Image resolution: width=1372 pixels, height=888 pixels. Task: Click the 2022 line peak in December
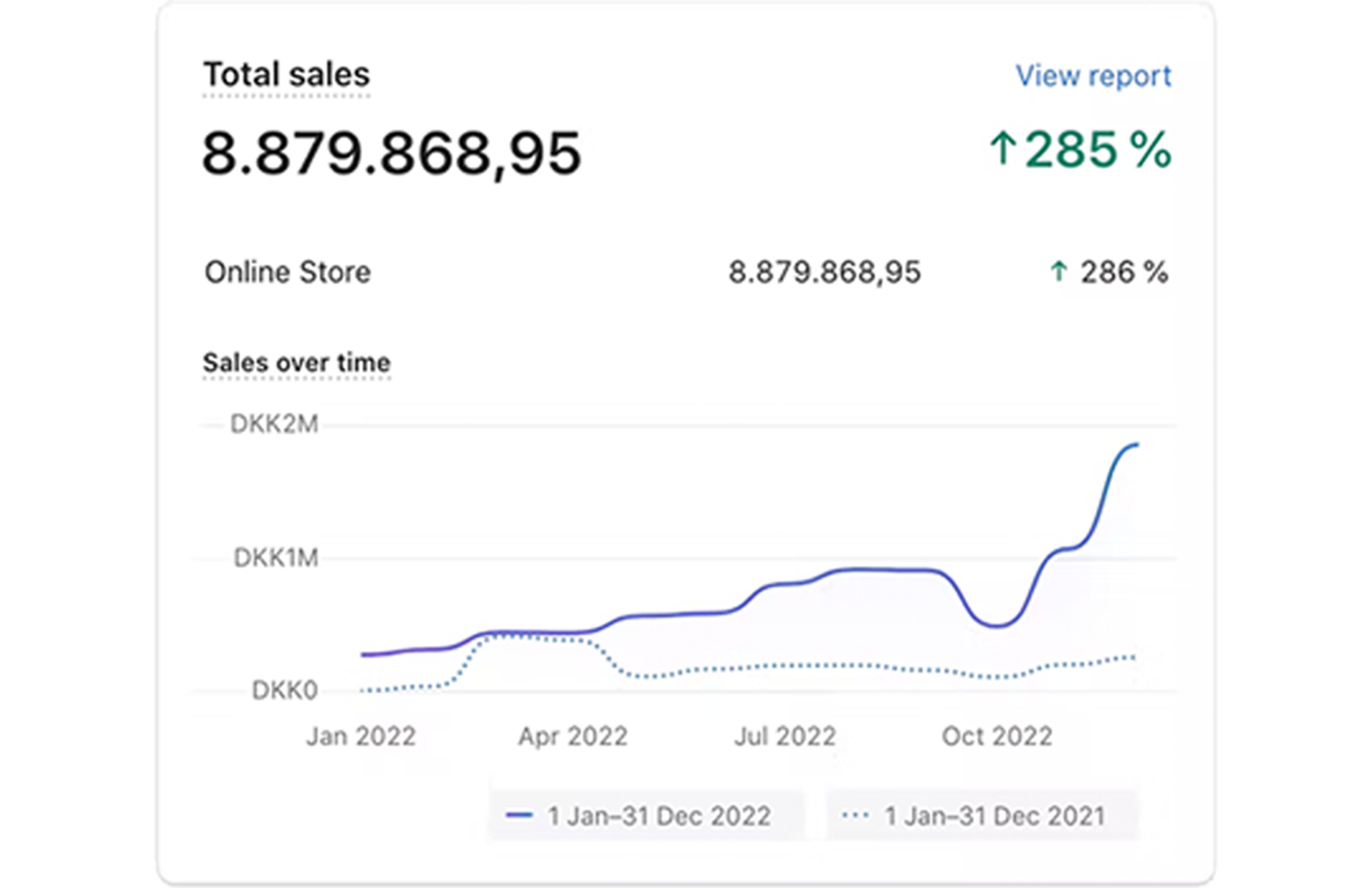coord(1134,445)
